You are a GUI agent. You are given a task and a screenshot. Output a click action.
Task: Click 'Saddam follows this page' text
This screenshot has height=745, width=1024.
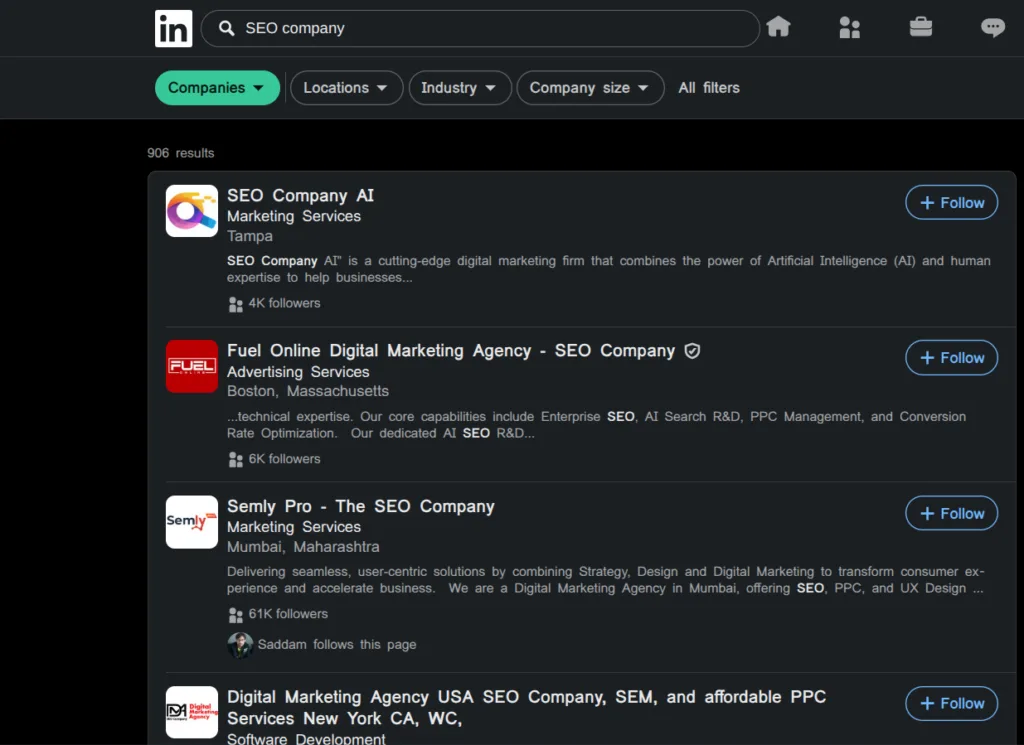[x=337, y=644]
